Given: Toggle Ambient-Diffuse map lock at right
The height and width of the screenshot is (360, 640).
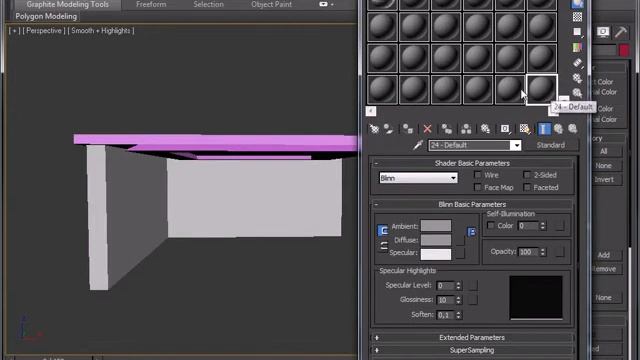Looking at the screenshot, I should (x=471, y=232).
